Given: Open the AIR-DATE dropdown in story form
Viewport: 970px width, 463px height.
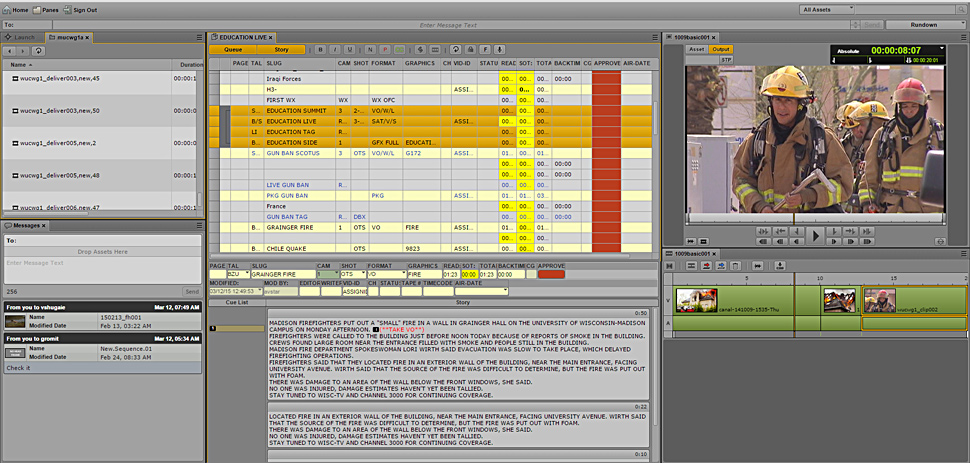Looking at the screenshot, I should tap(481, 291).
